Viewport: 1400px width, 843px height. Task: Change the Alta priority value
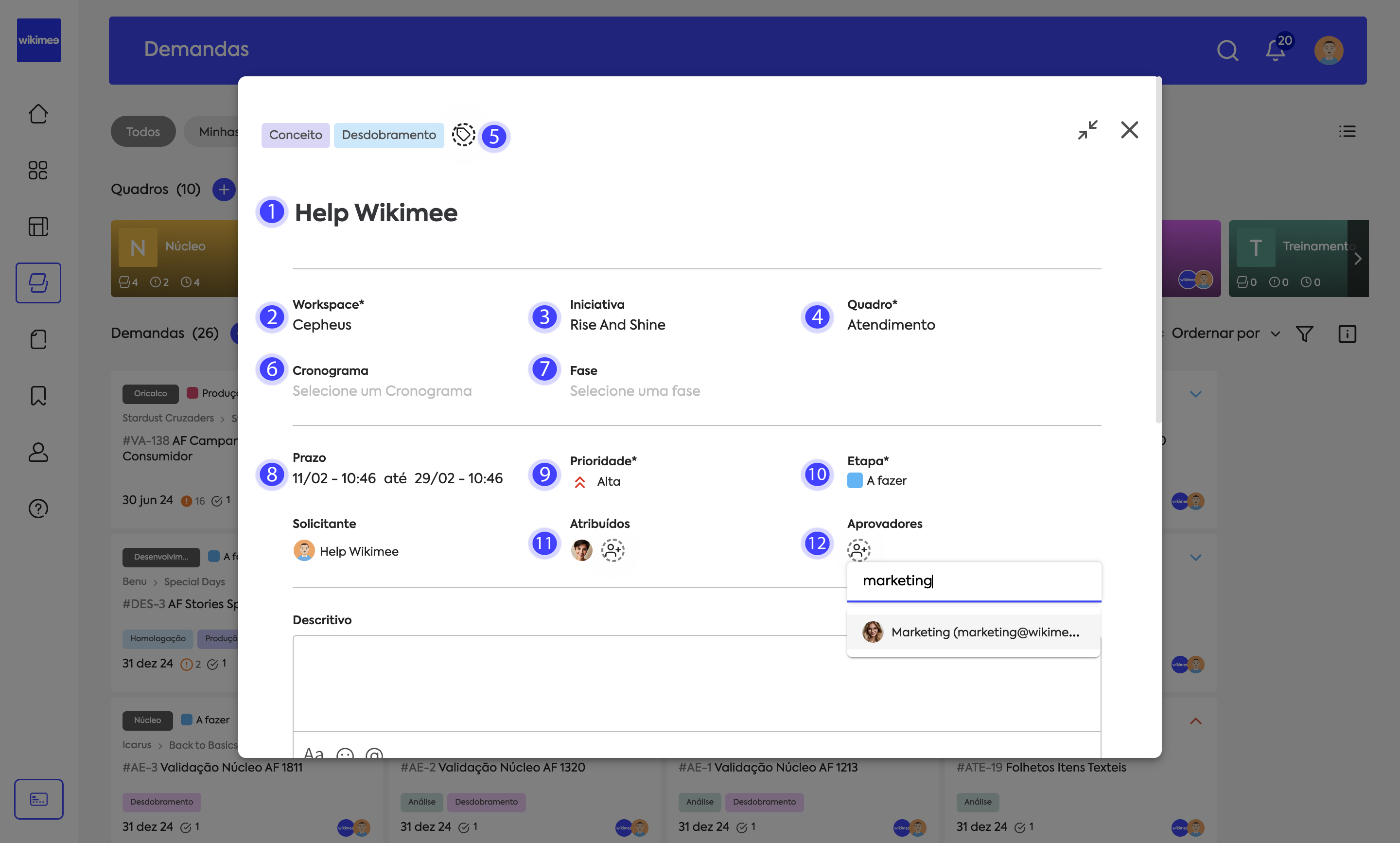608,482
